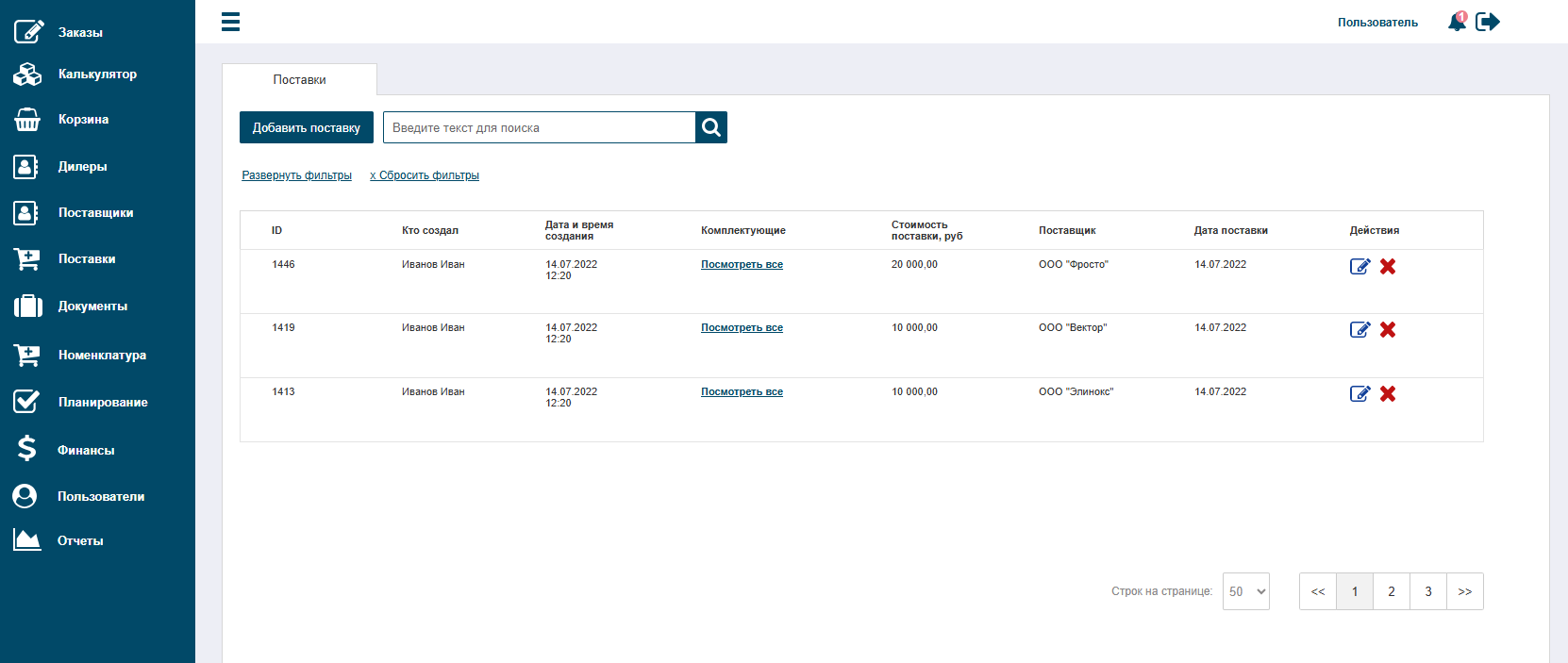Click the Корзина basket icon
The image size is (1568, 663).
click(27, 120)
